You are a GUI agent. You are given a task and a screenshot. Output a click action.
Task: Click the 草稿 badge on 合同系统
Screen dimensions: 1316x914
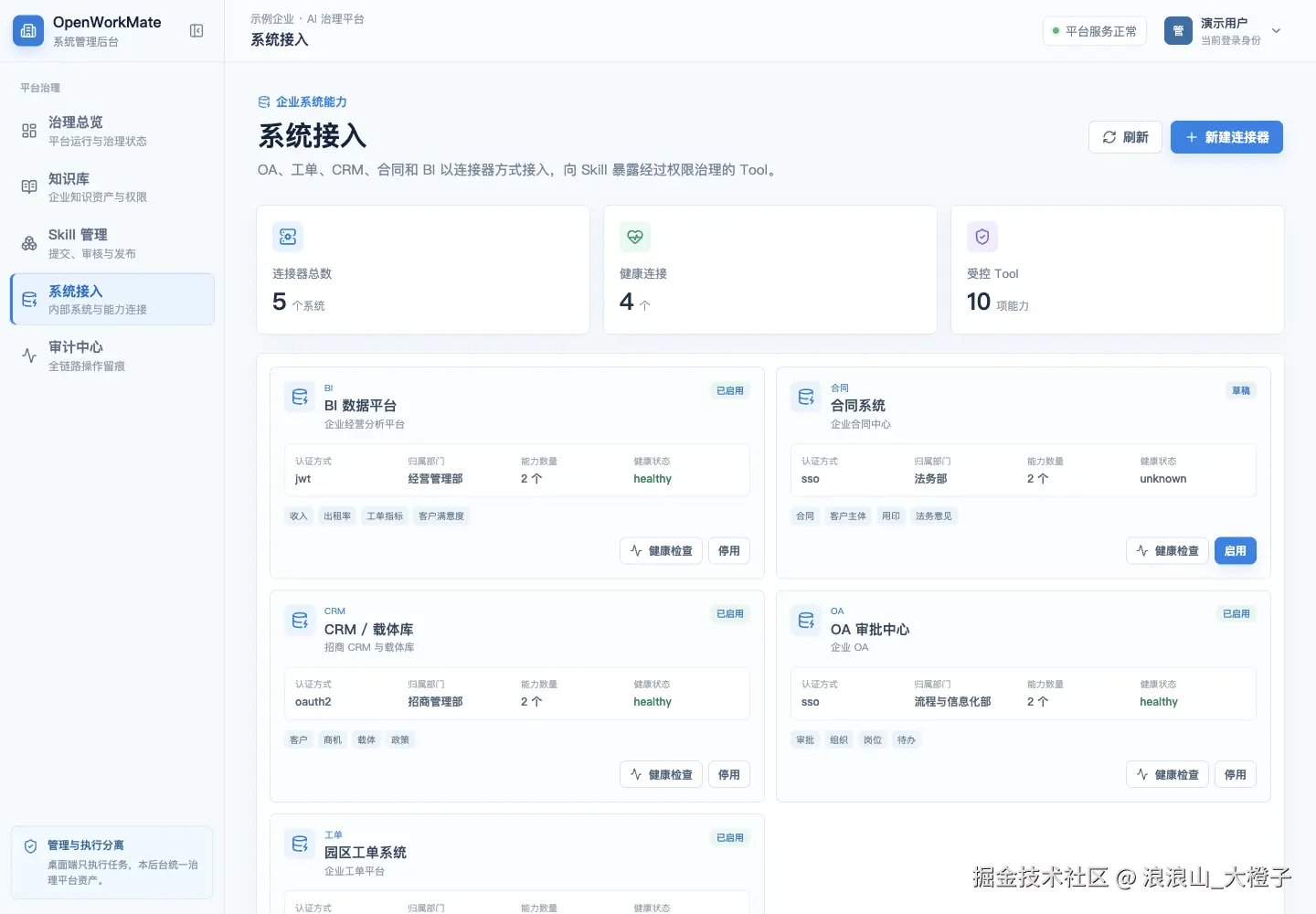(1241, 390)
